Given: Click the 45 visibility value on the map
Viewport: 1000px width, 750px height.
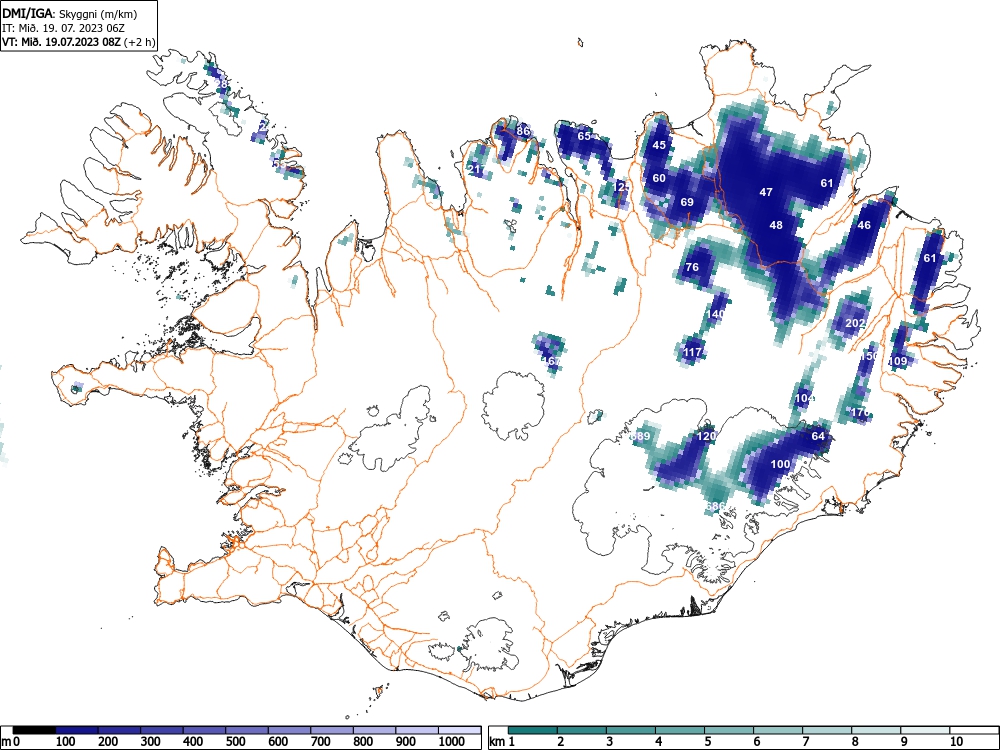Looking at the screenshot, I should point(659,145).
